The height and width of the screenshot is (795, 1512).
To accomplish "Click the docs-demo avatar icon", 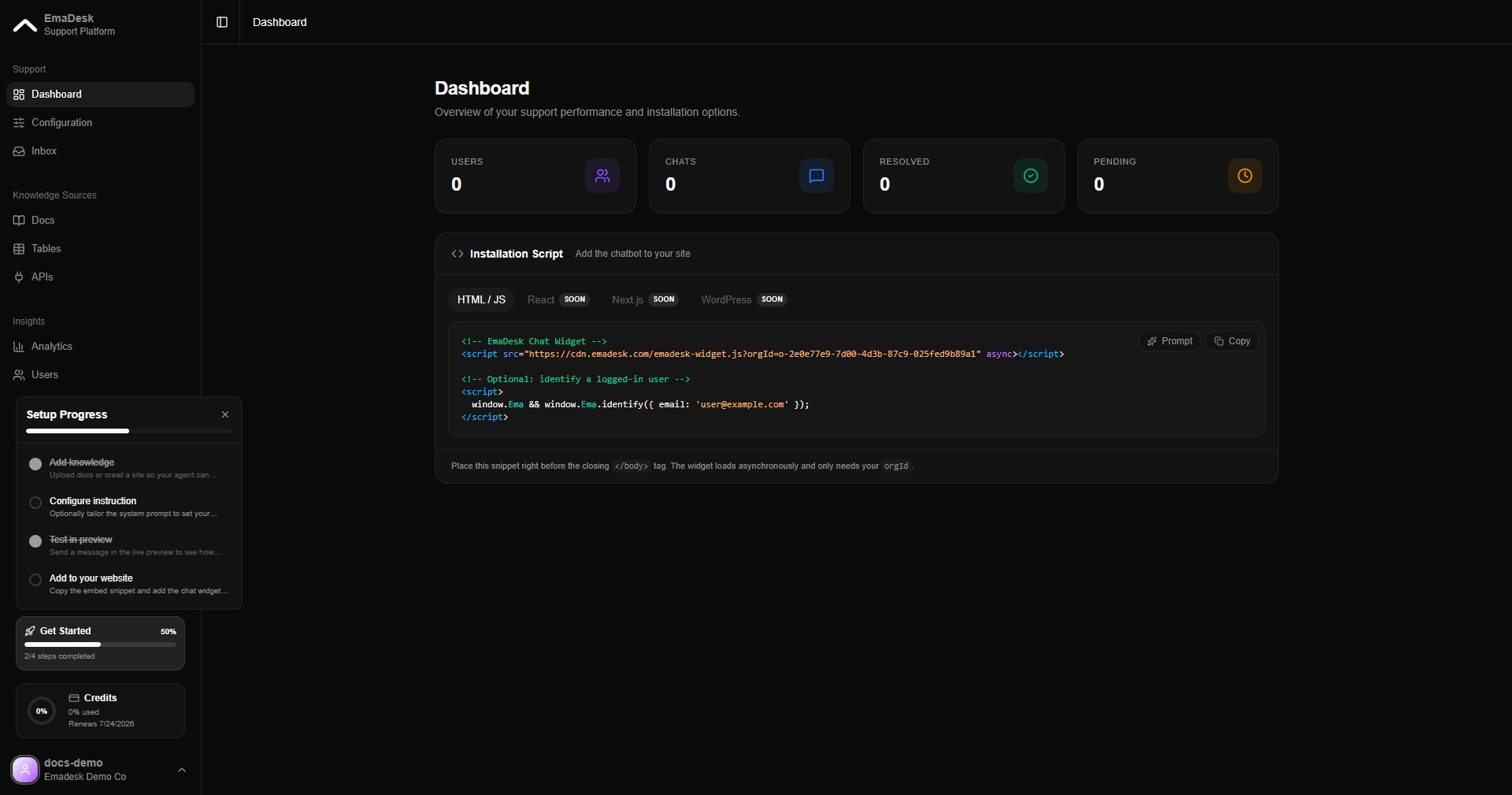I will tap(25, 770).
